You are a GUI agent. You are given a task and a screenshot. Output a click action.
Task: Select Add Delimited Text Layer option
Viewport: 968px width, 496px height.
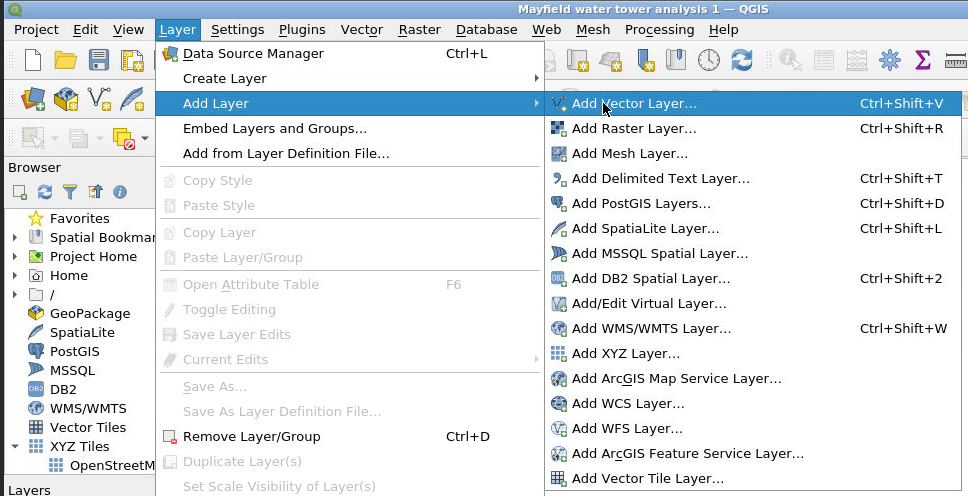click(x=660, y=179)
